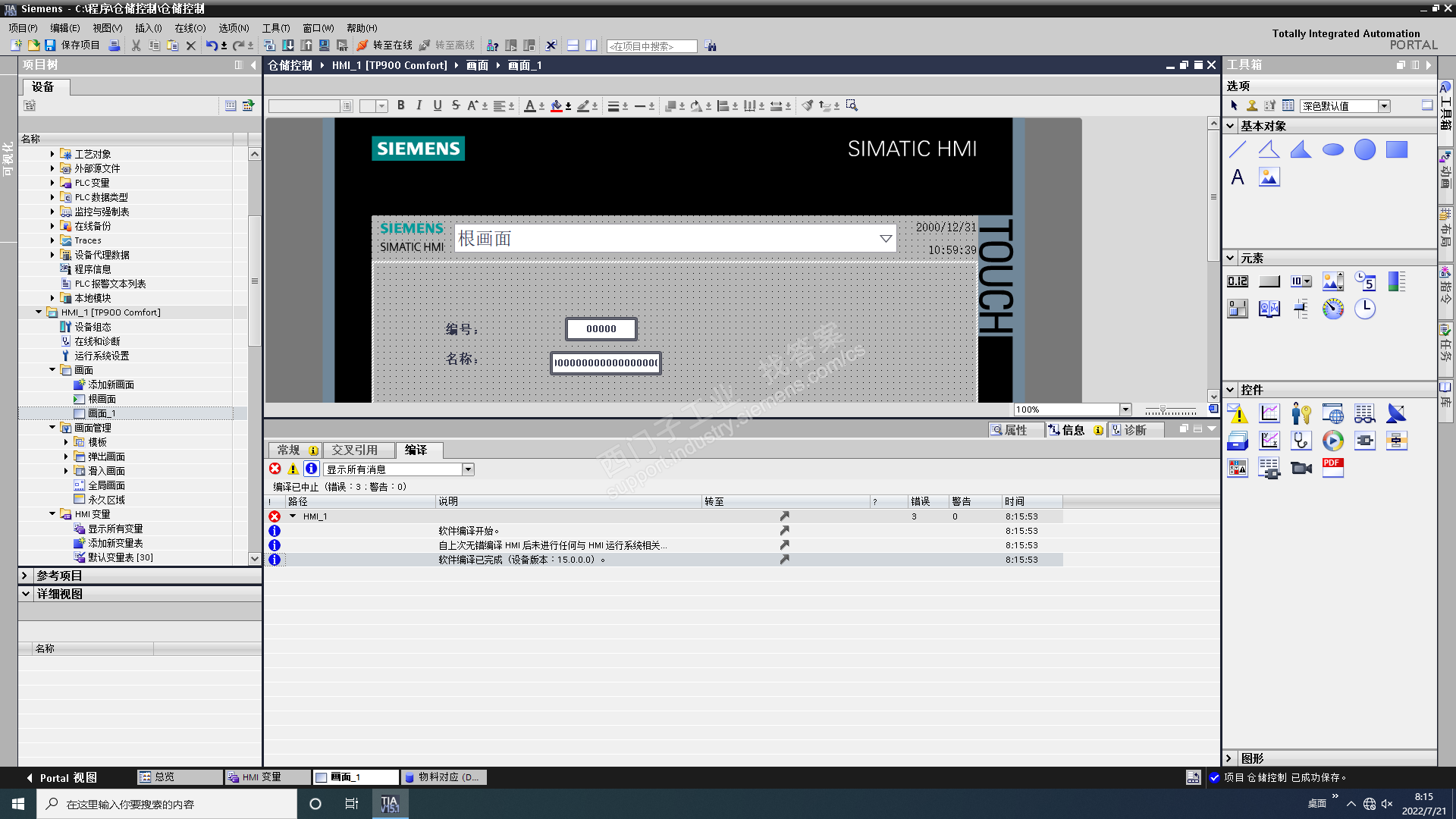Expand the PLC 变量 tree node
This screenshot has width=1456, height=819.
(52, 183)
